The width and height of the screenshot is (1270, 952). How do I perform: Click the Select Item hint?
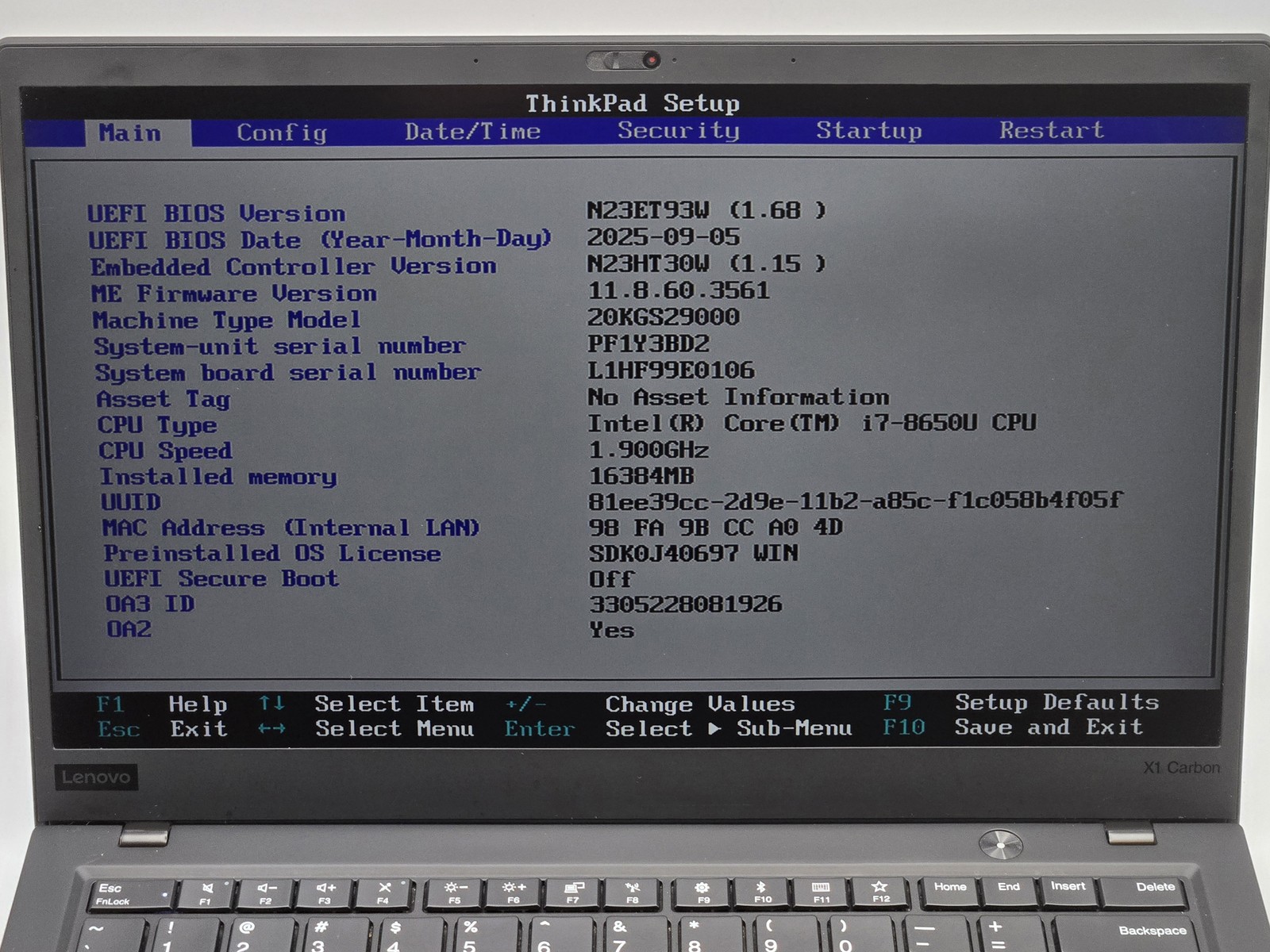tap(394, 704)
